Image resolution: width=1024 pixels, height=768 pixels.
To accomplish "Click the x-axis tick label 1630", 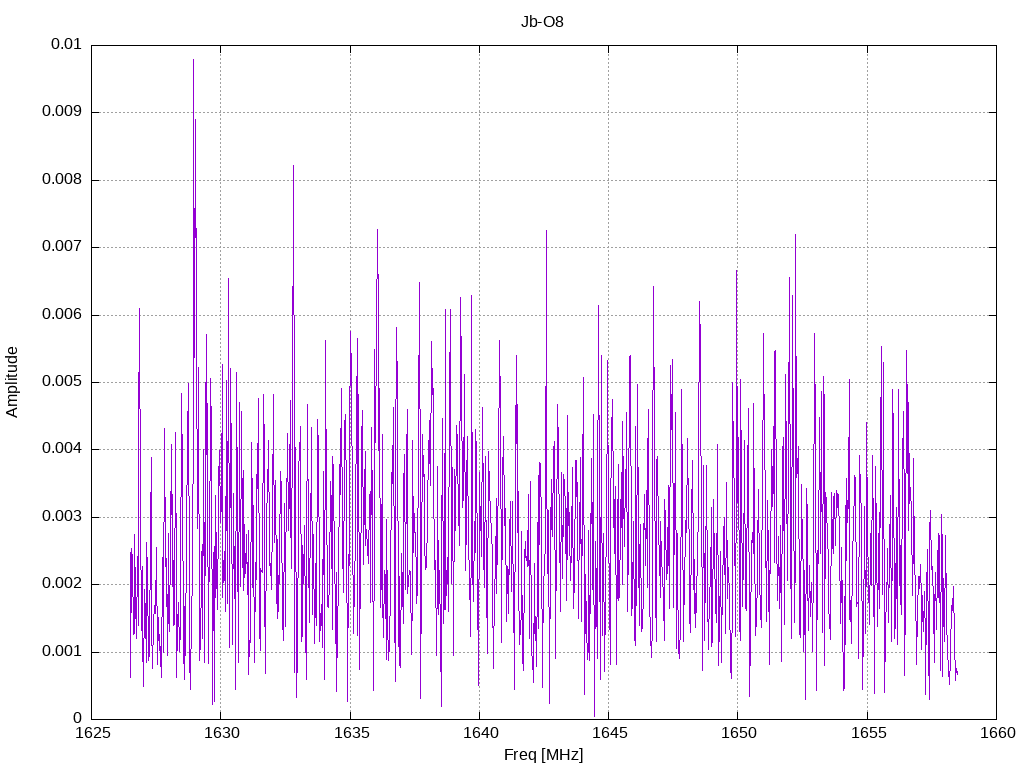I will coord(221,733).
